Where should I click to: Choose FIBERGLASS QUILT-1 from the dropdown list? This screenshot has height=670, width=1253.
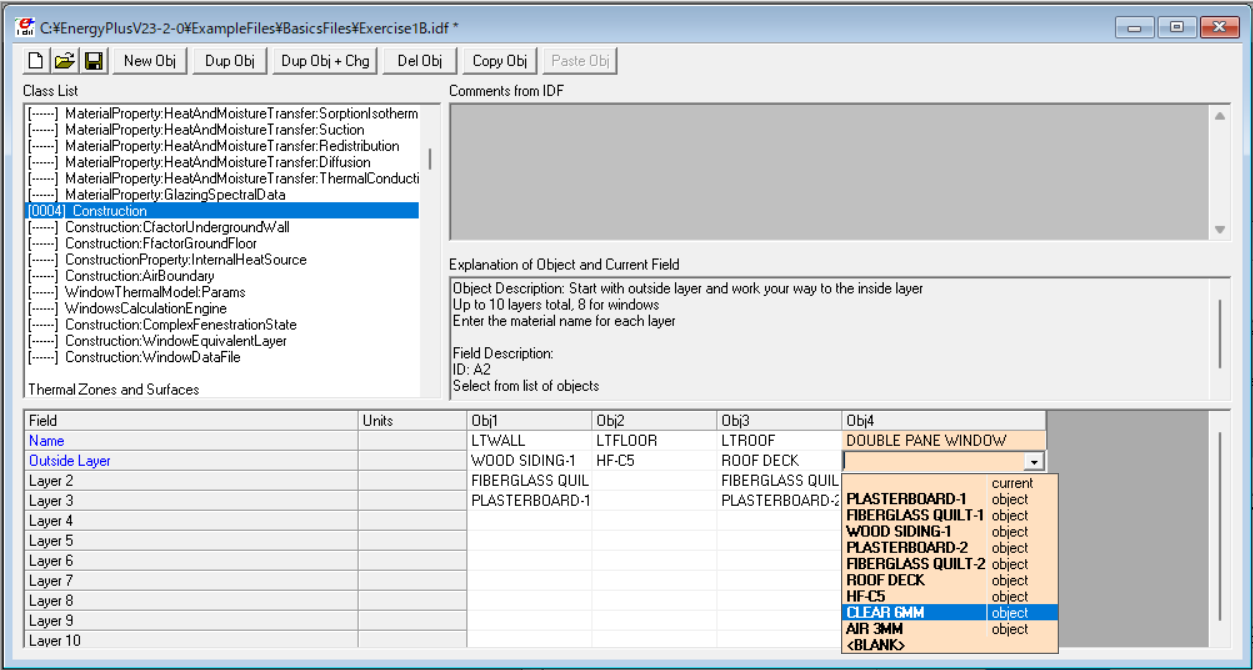tap(950, 515)
